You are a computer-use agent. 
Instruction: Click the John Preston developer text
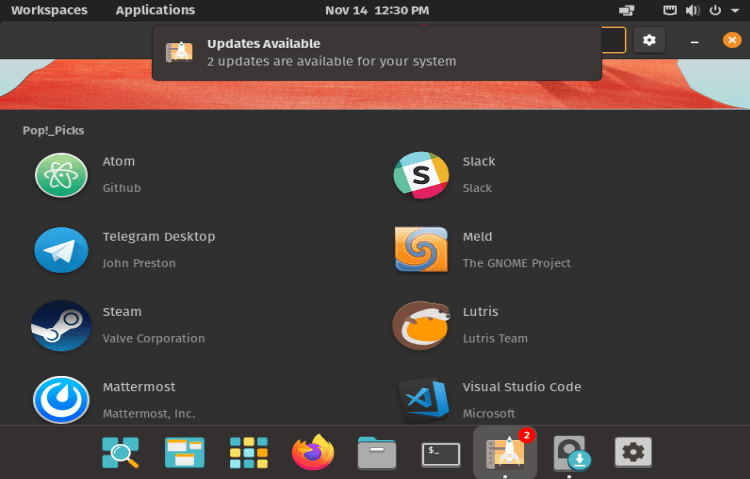pyautogui.click(x=139, y=263)
